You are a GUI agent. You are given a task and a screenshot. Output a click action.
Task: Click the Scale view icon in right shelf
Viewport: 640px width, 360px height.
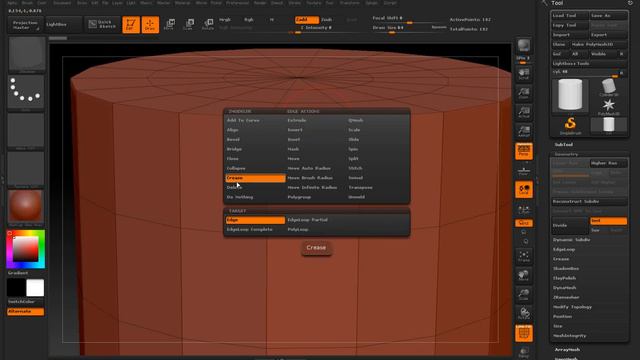(x=524, y=295)
